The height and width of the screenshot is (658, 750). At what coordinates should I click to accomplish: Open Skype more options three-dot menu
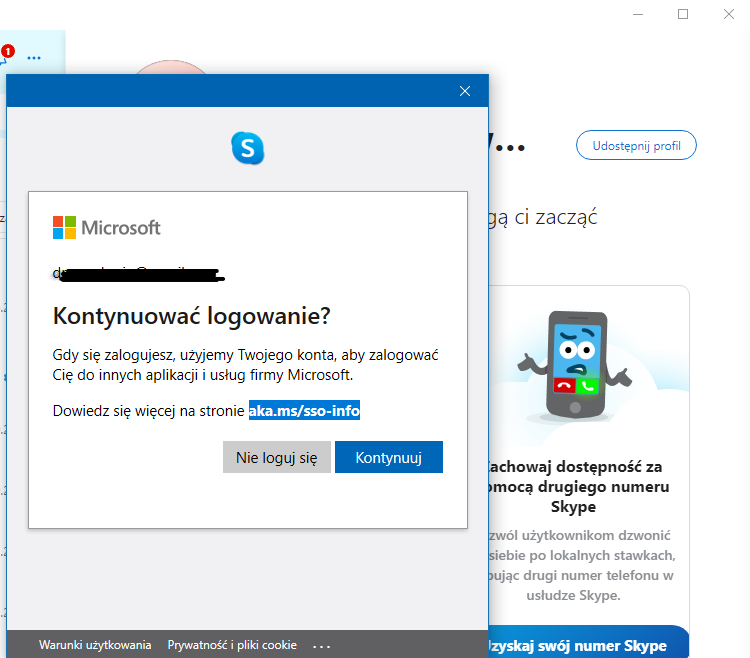[x=34, y=58]
